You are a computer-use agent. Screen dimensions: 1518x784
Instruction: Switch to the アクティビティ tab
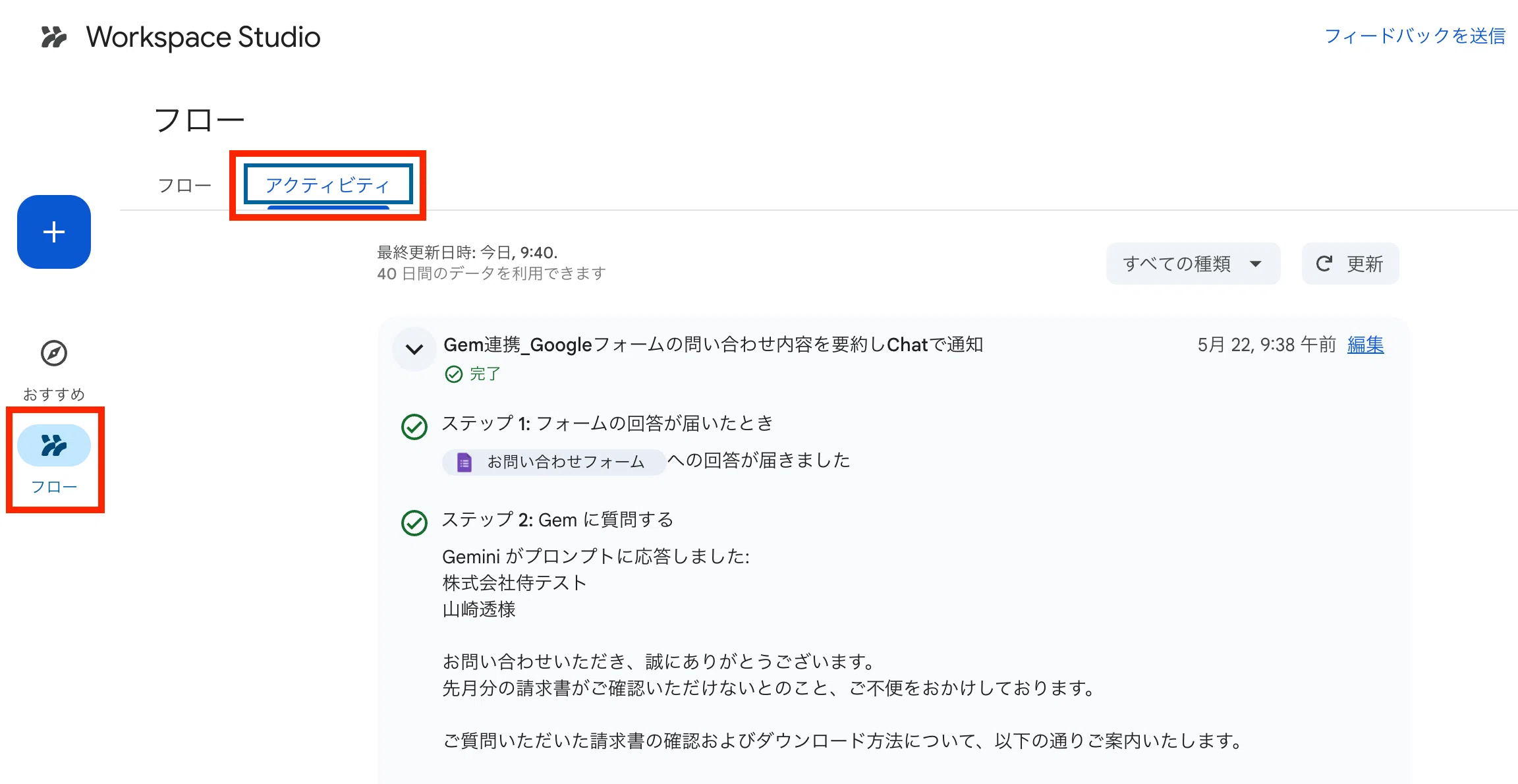click(328, 185)
